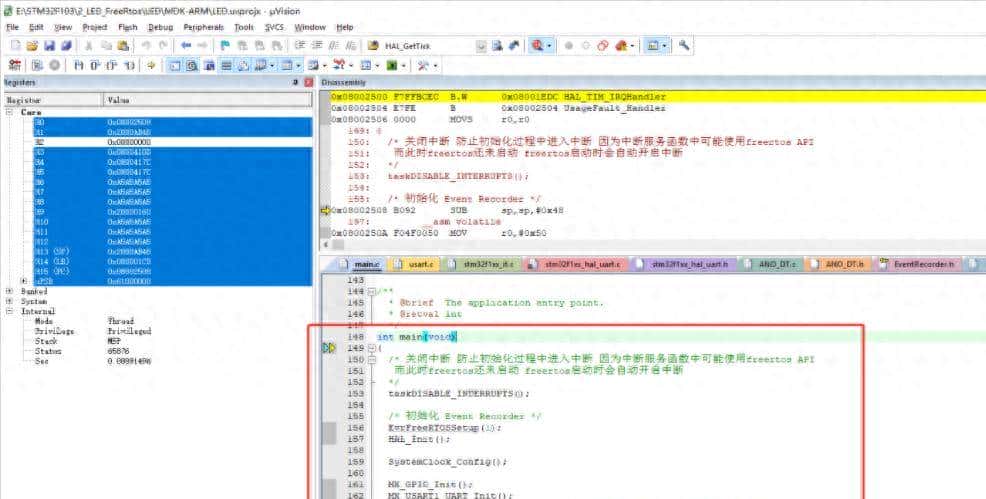986x499 pixels.
Task: Switch to the EventRecorder.h tab
Action: (917, 265)
